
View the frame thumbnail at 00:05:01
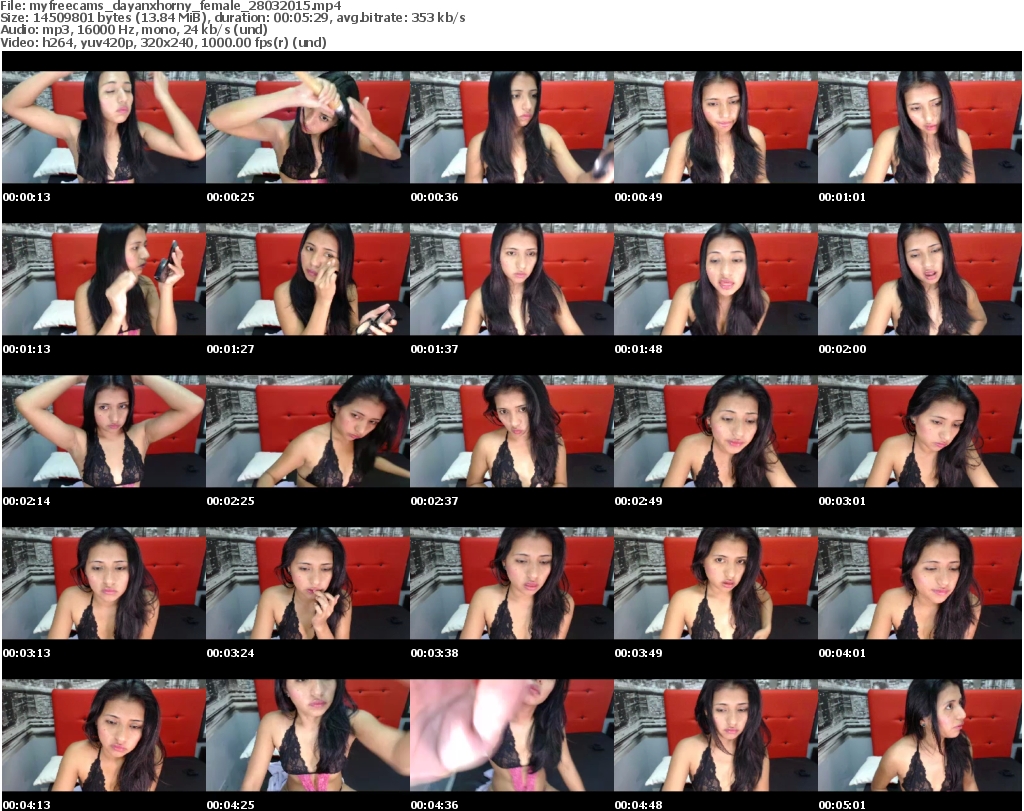(x=920, y=735)
